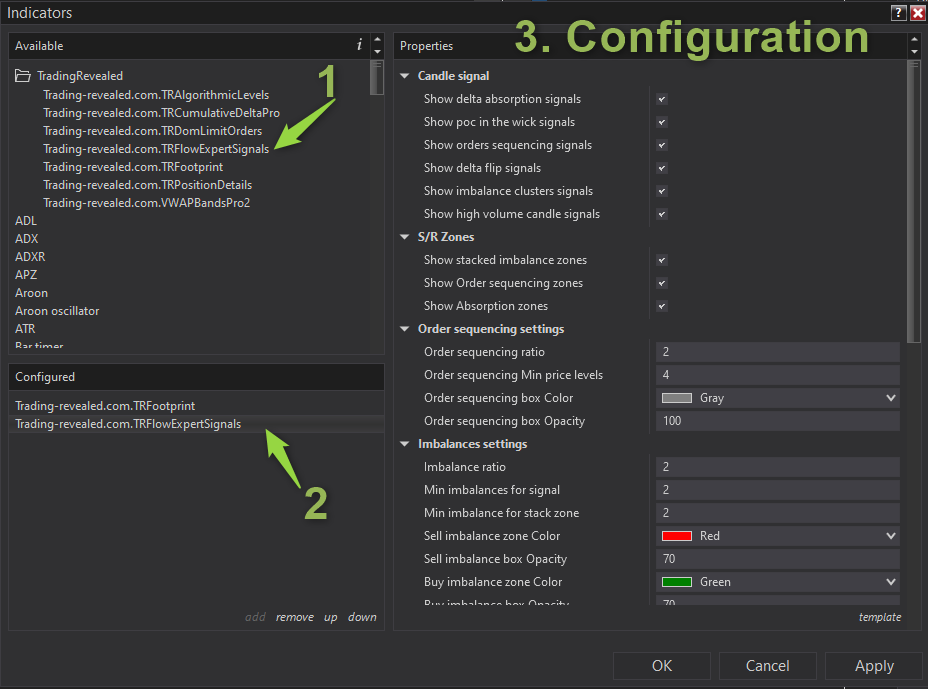The width and height of the screenshot is (928, 689).
Task: Close the Indicators dialog window
Action: click(x=917, y=12)
